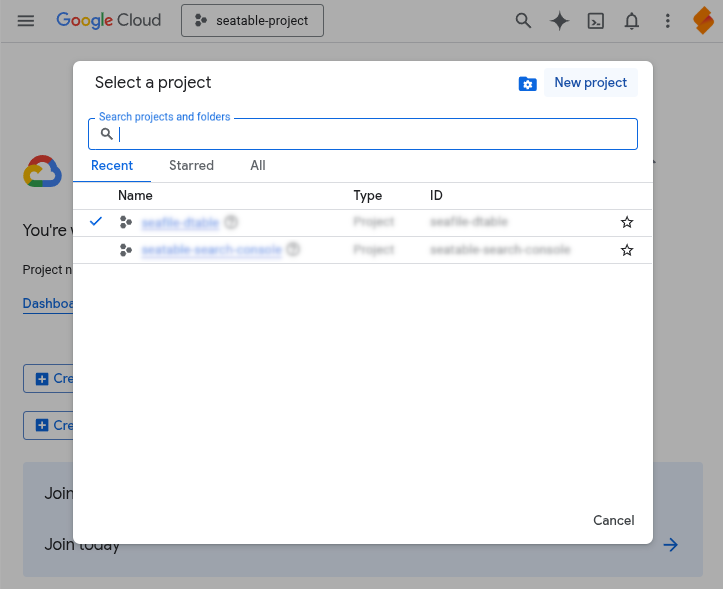The height and width of the screenshot is (589, 723).
Task: Click help icon beside first project name
Action: (231, 222)
